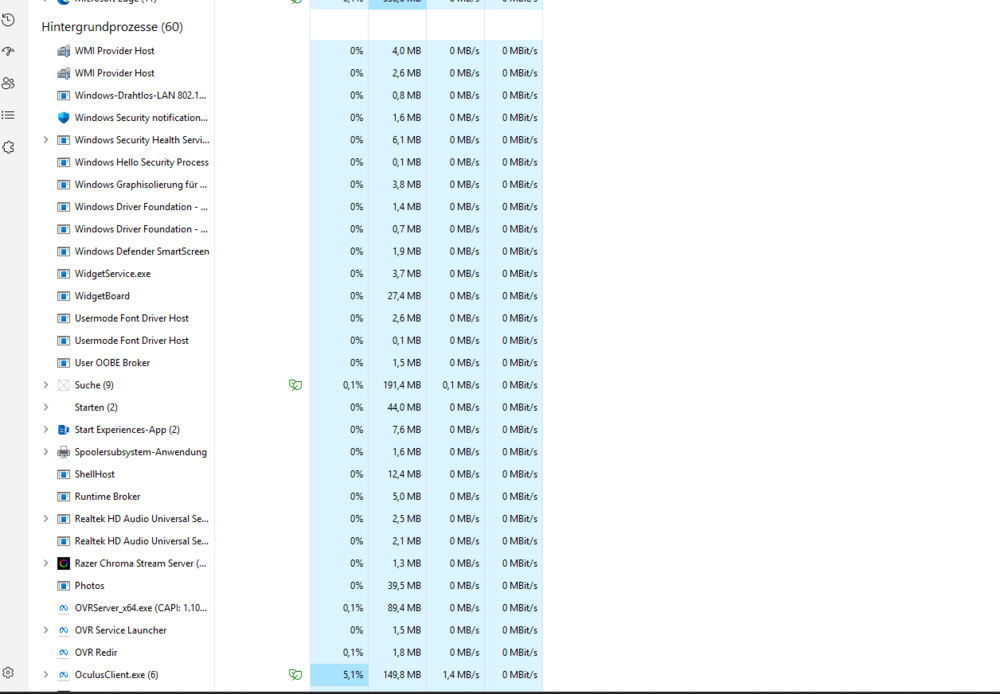Click the OVRServer_x64.exe Meta icon
The height and width of the screenshot is (694, 1000).
pyautogui.click(x=64, y=608)
